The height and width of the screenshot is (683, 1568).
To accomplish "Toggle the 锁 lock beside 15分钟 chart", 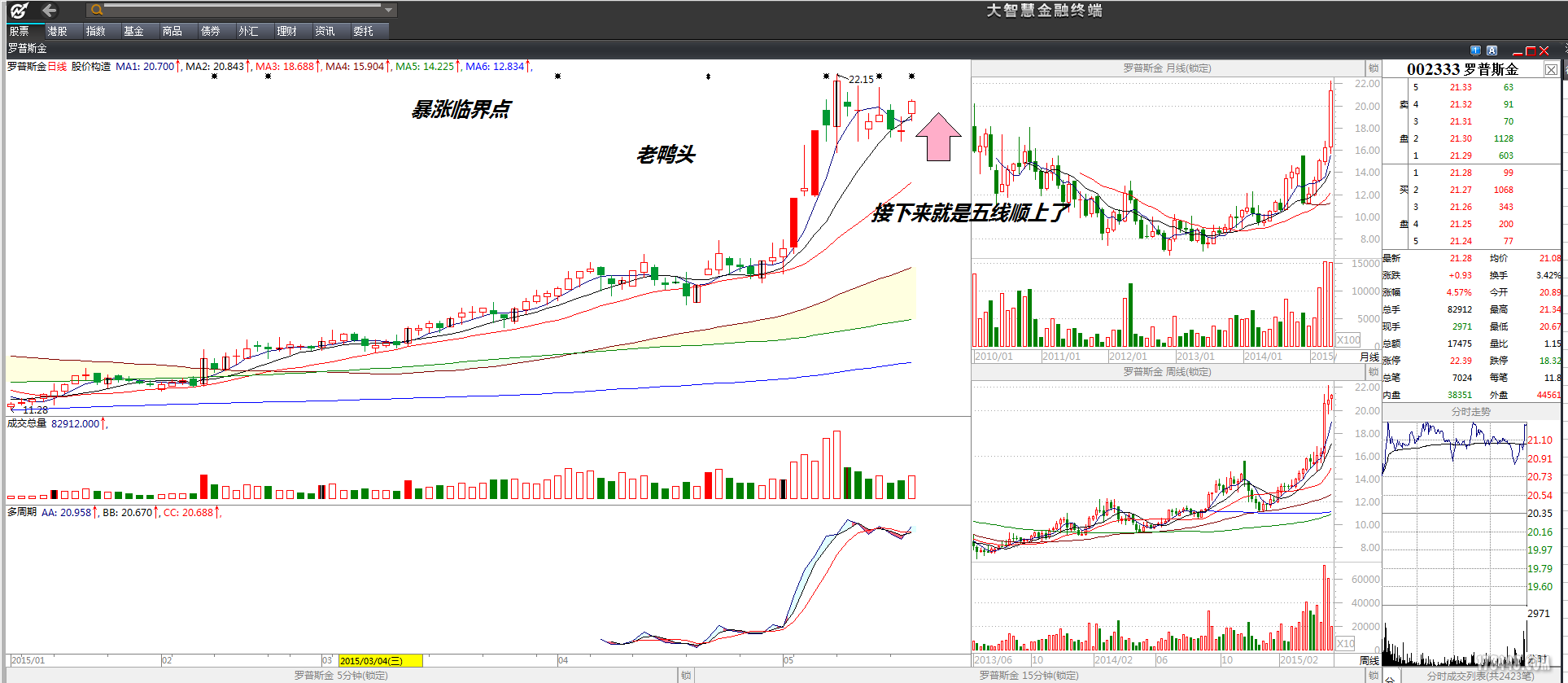I will point(1374,676).
